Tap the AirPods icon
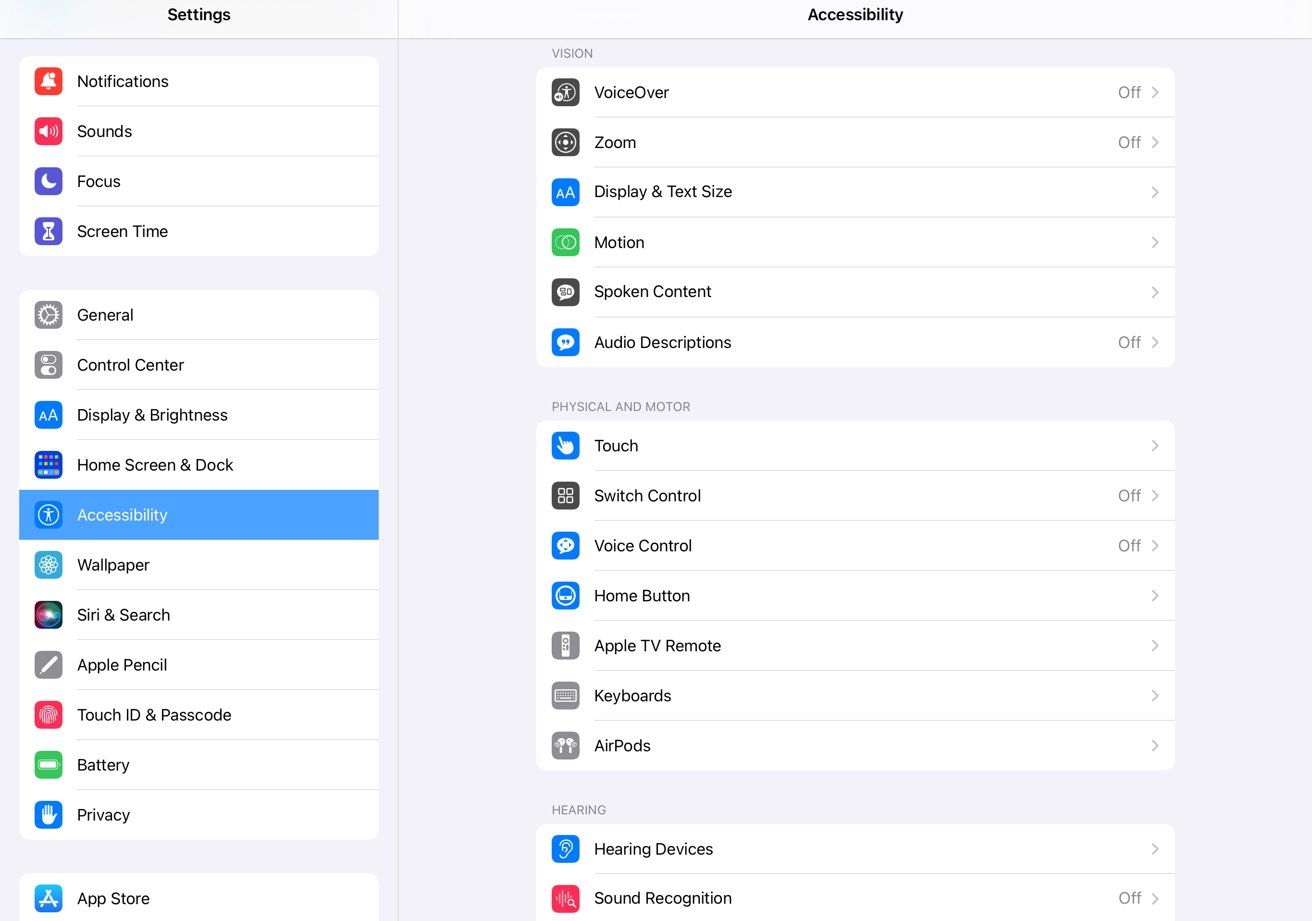Image resolution: width=1312 pixels, height=921 pixels. (565, 746)
